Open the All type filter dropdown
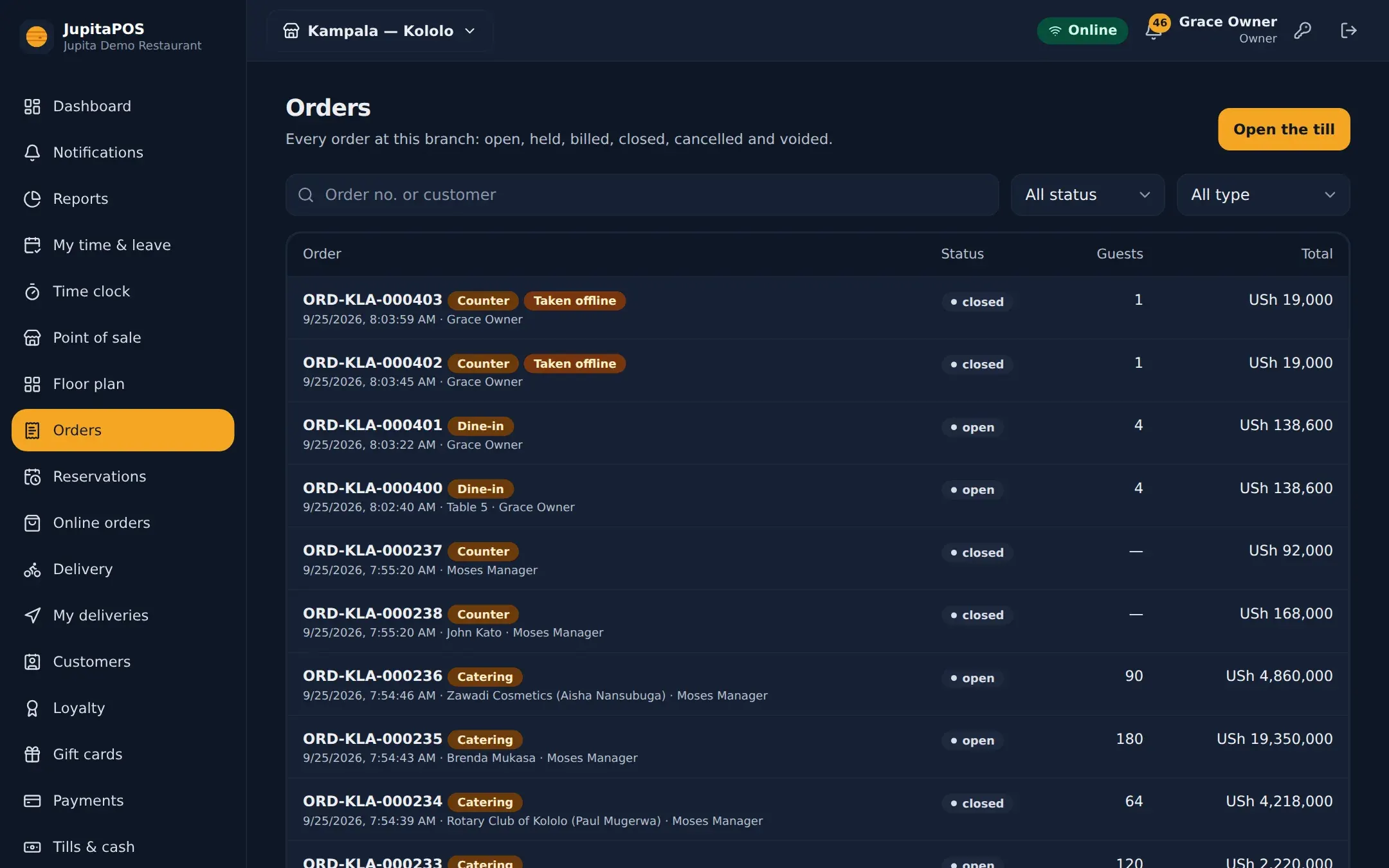 [x=1263, y=195]
